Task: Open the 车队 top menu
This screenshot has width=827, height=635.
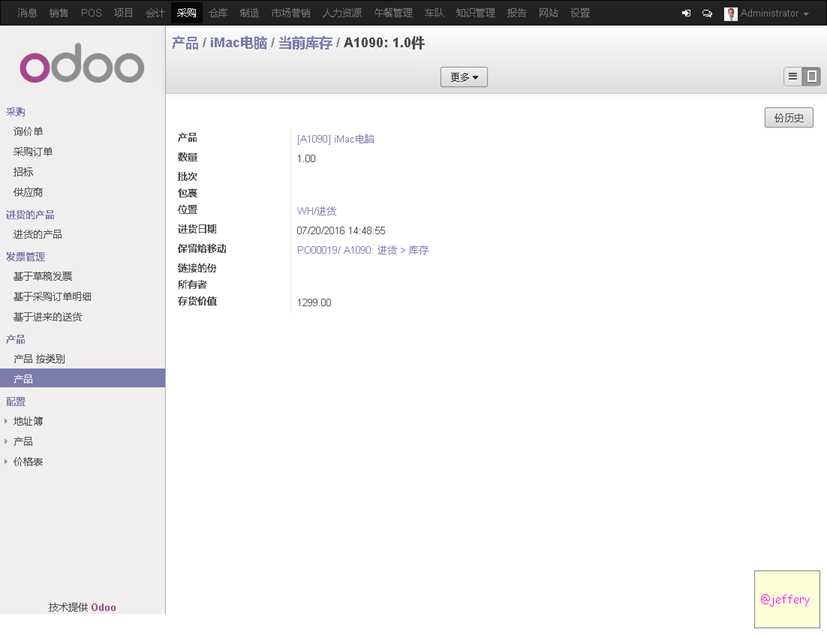Action: [435, 13]
